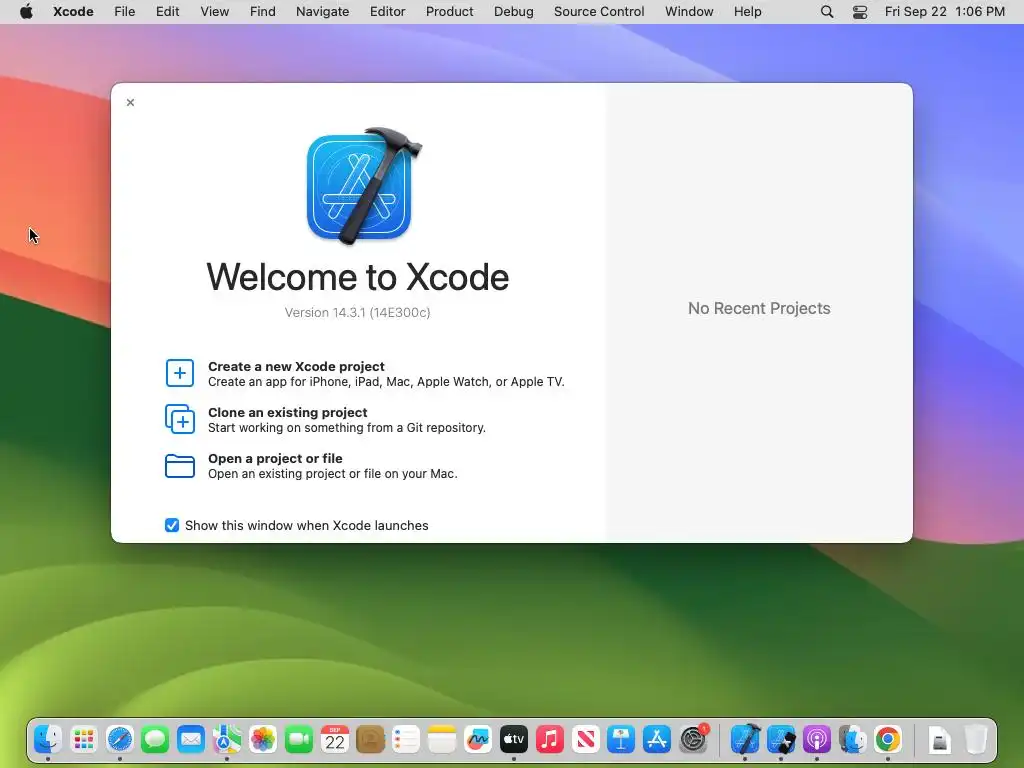Open the Editor menu

point(387,12)
